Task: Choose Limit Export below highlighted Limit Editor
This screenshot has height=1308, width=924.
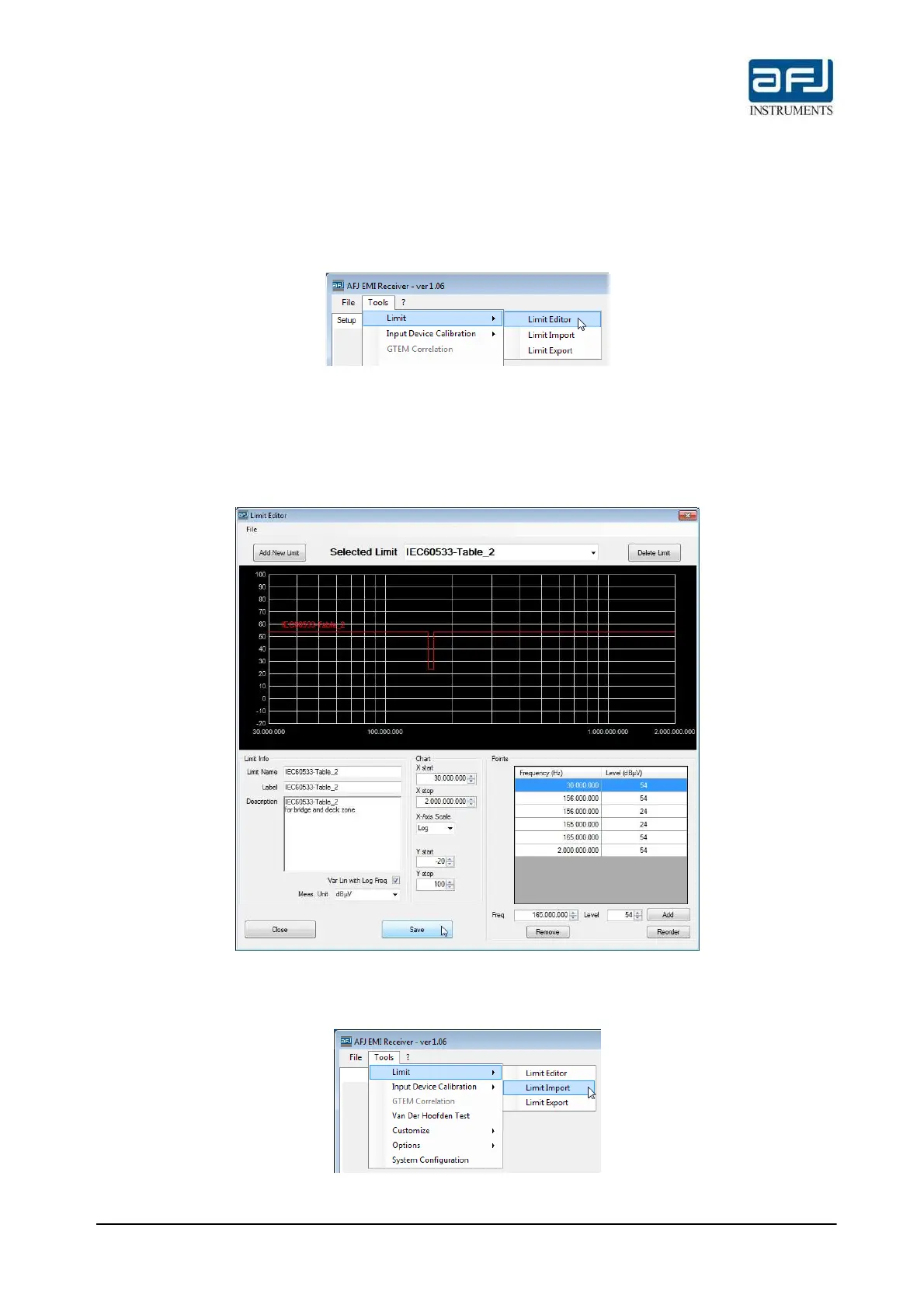Action: pos(551,350)
